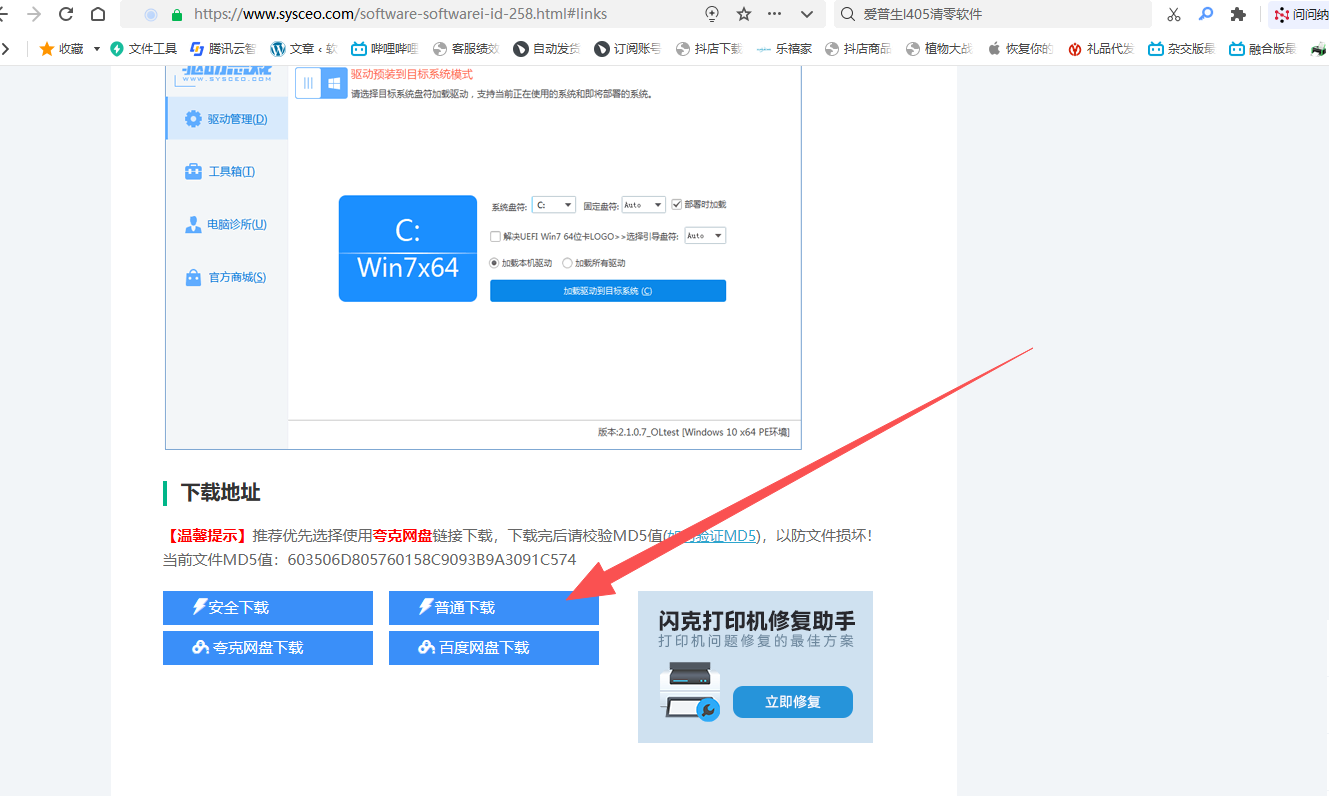The width and height of the screenshot is (1329, 796).
Task: Open the 系统盘符 C: dropdown
Action: [554, 205]
